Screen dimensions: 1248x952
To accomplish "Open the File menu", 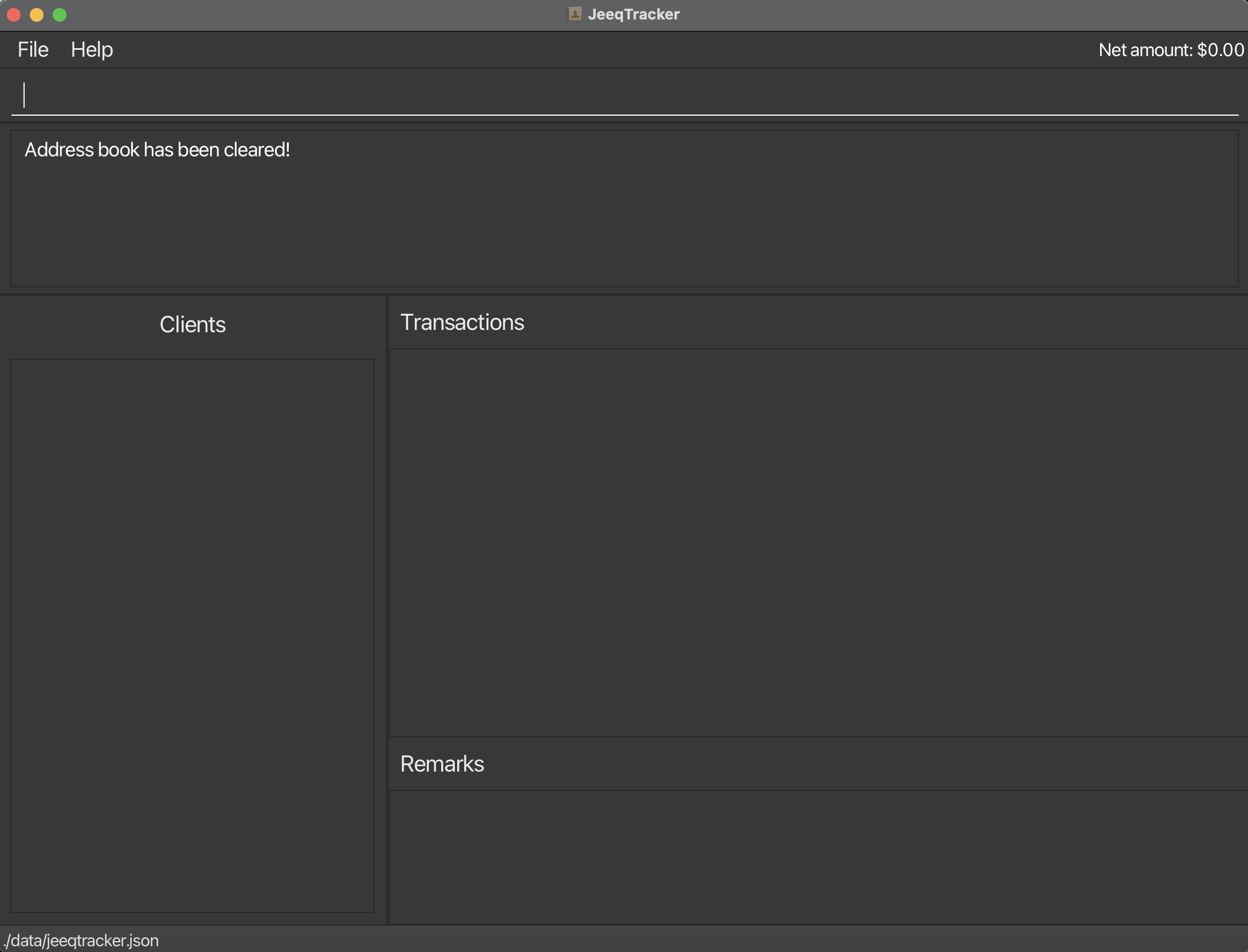I will [33, 50].
